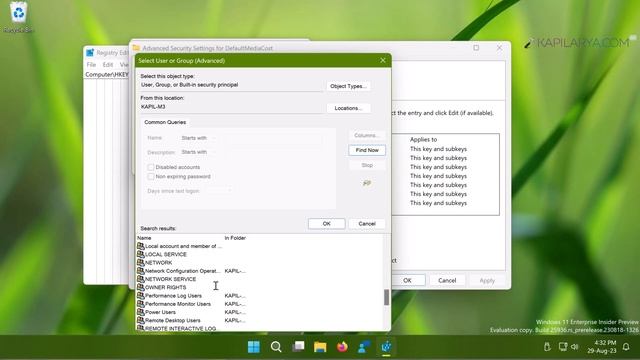Image resolution: width=640 pixels, height=360 pixels.
Task: Open the Recycle Bin desktop icon
Action: coord(18,16)
